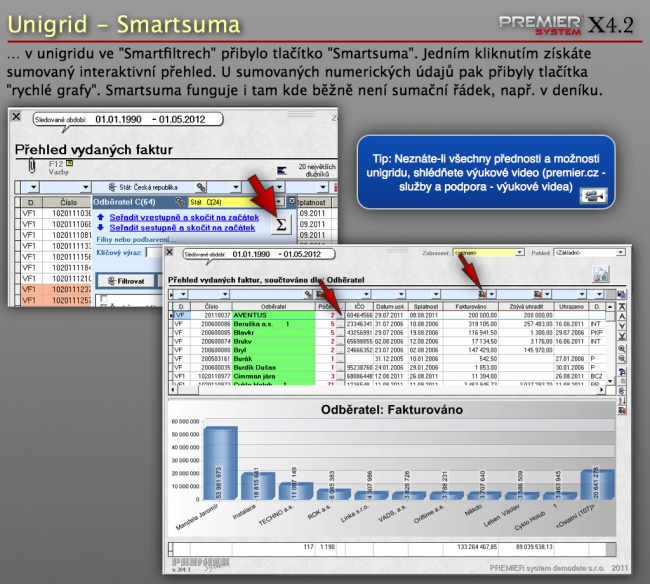Click Seřadit vzestupně a skočit na začátek
The height and width of the screenshot is (584, 650).
click(x=184, y=217)
